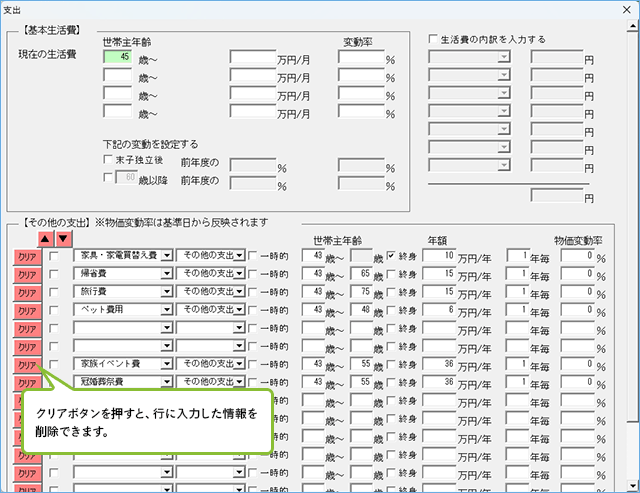Click the vertical scrollbar thumb
The height and width of the screenshot is (493, 640).
click(632, 227)
